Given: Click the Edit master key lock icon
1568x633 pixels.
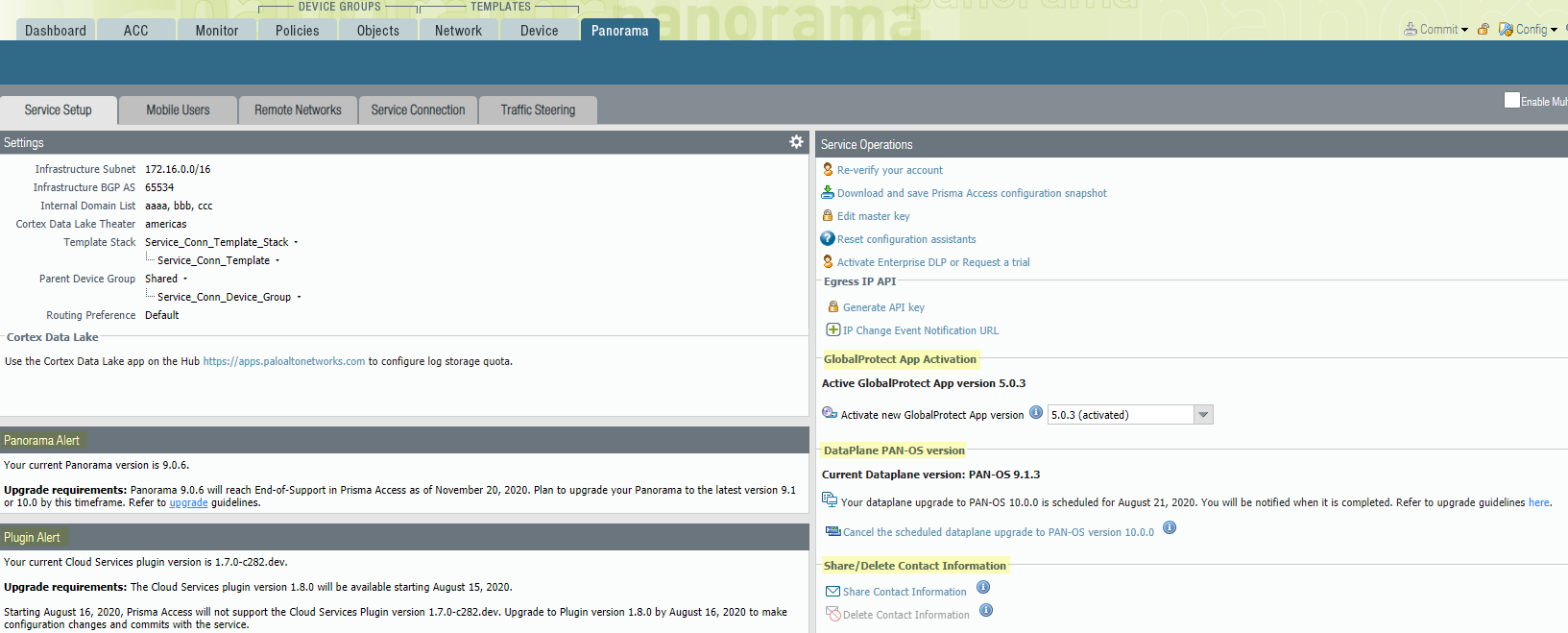Looking at the screenshot, I should coord(828,216).
